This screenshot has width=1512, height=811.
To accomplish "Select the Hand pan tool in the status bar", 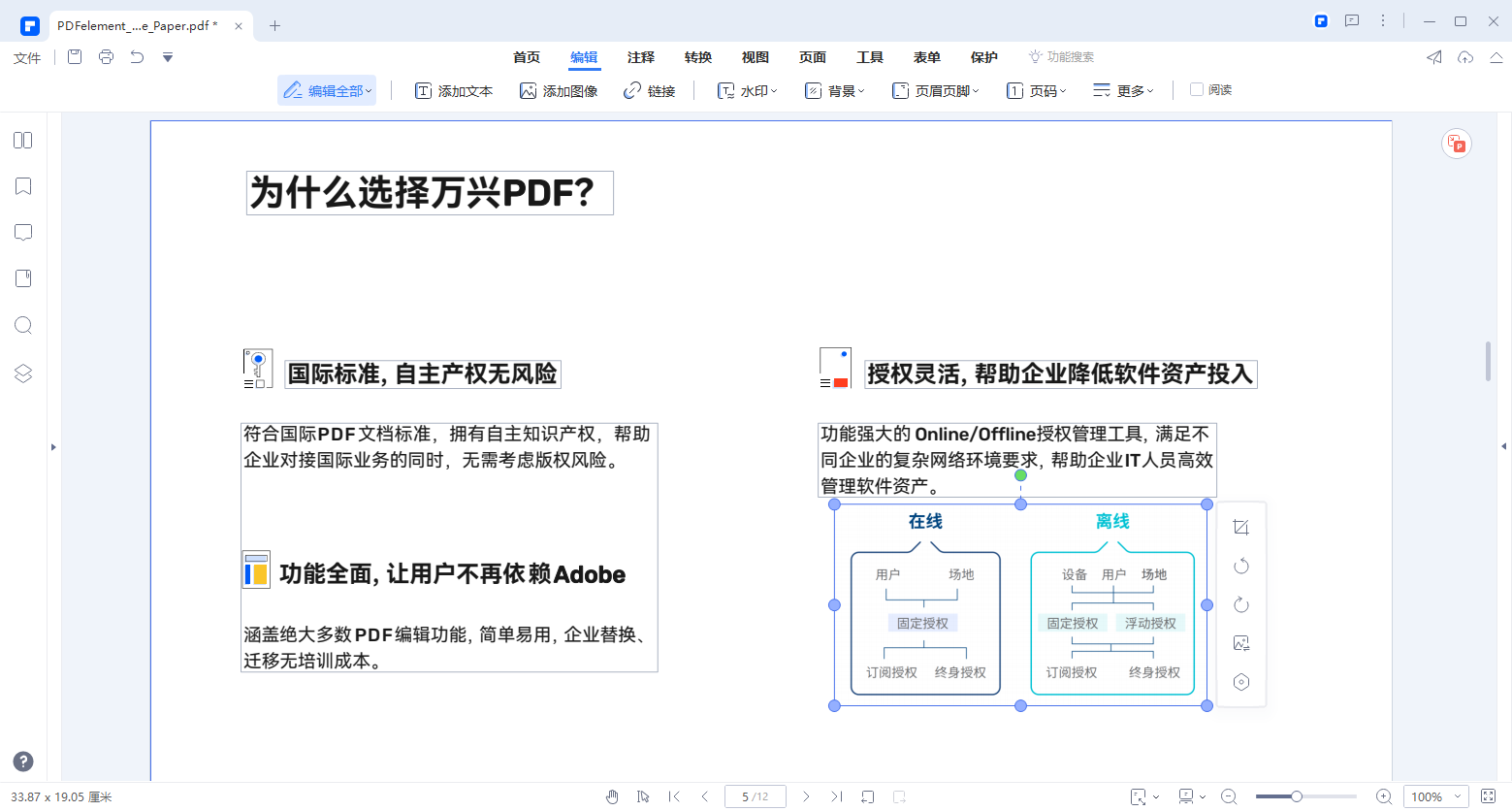I will 613,795.
